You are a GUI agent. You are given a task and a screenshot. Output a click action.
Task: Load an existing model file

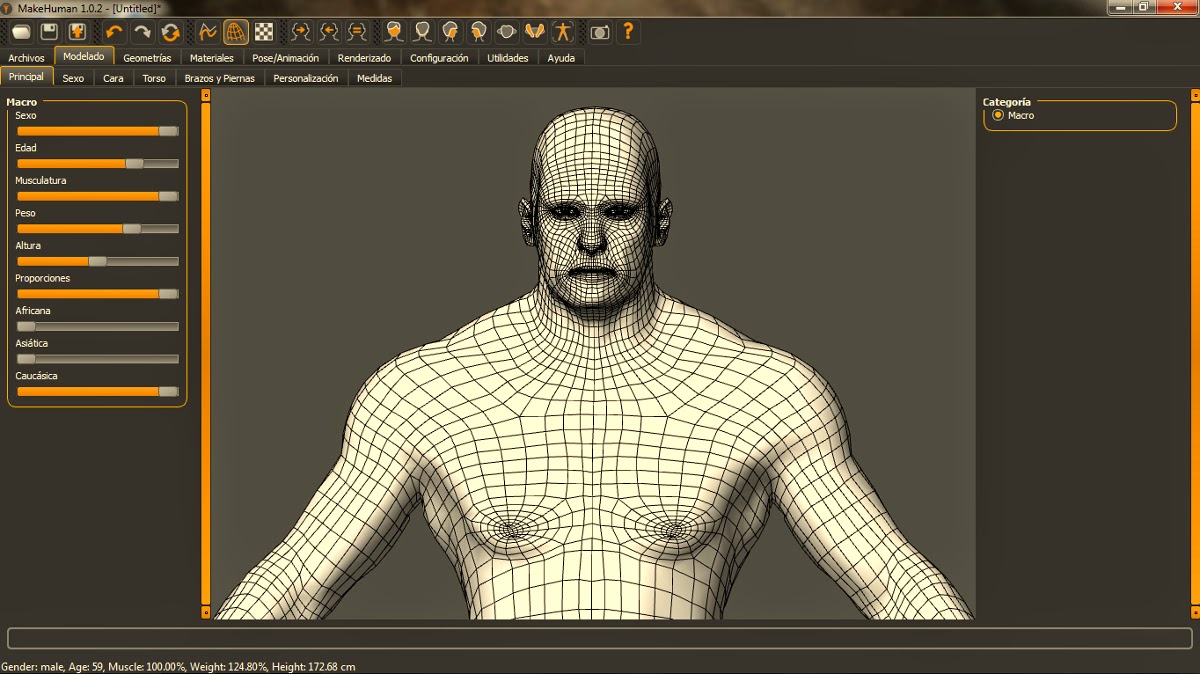tap(78, 31)
